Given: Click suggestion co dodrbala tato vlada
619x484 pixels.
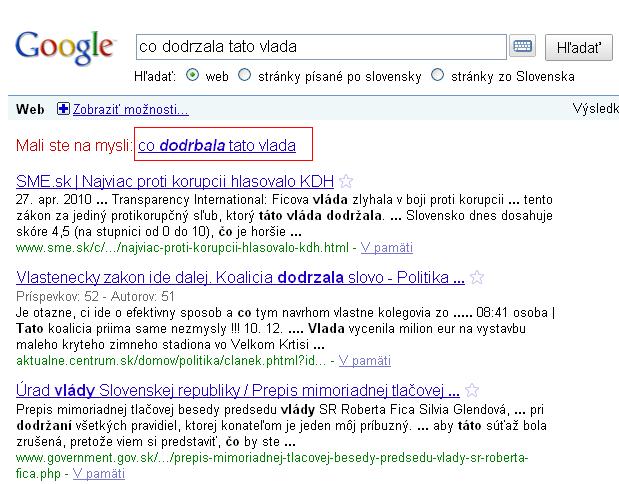Looking at the screenshot, I should pos(217,146).
